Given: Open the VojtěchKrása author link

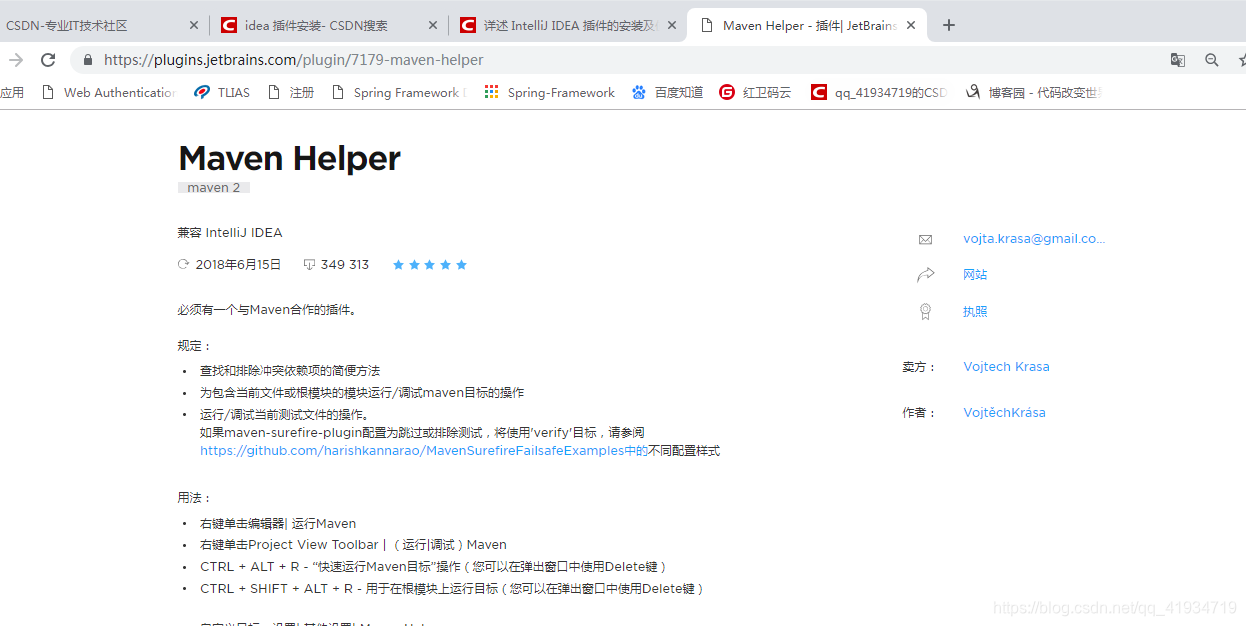Looking at the screenshot, I should point(1004,413).
